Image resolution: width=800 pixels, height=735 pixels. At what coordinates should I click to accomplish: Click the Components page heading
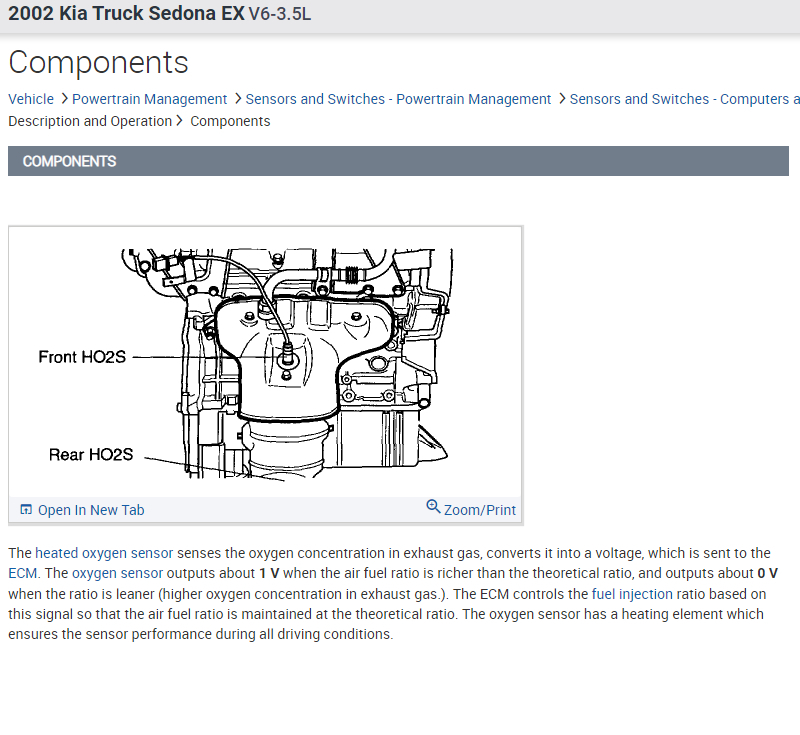click(98, 63)
